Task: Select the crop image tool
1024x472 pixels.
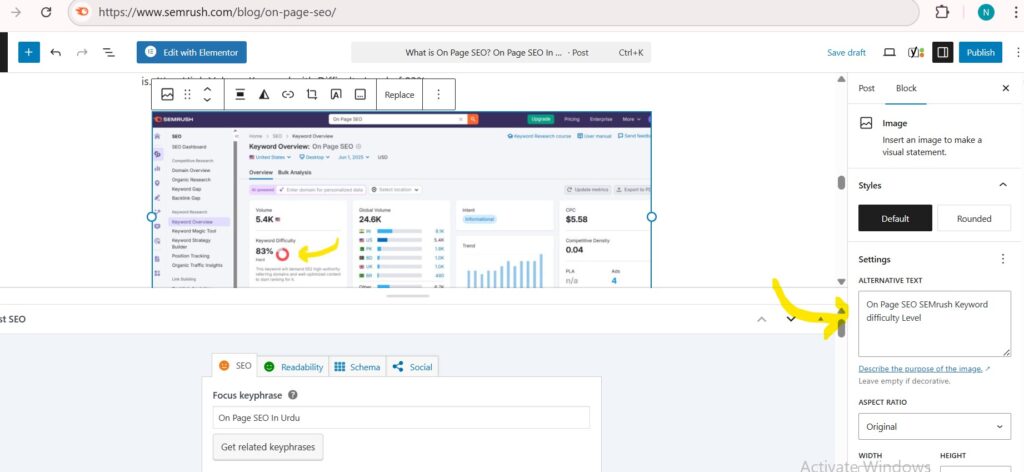Action: tap(312, 95)
